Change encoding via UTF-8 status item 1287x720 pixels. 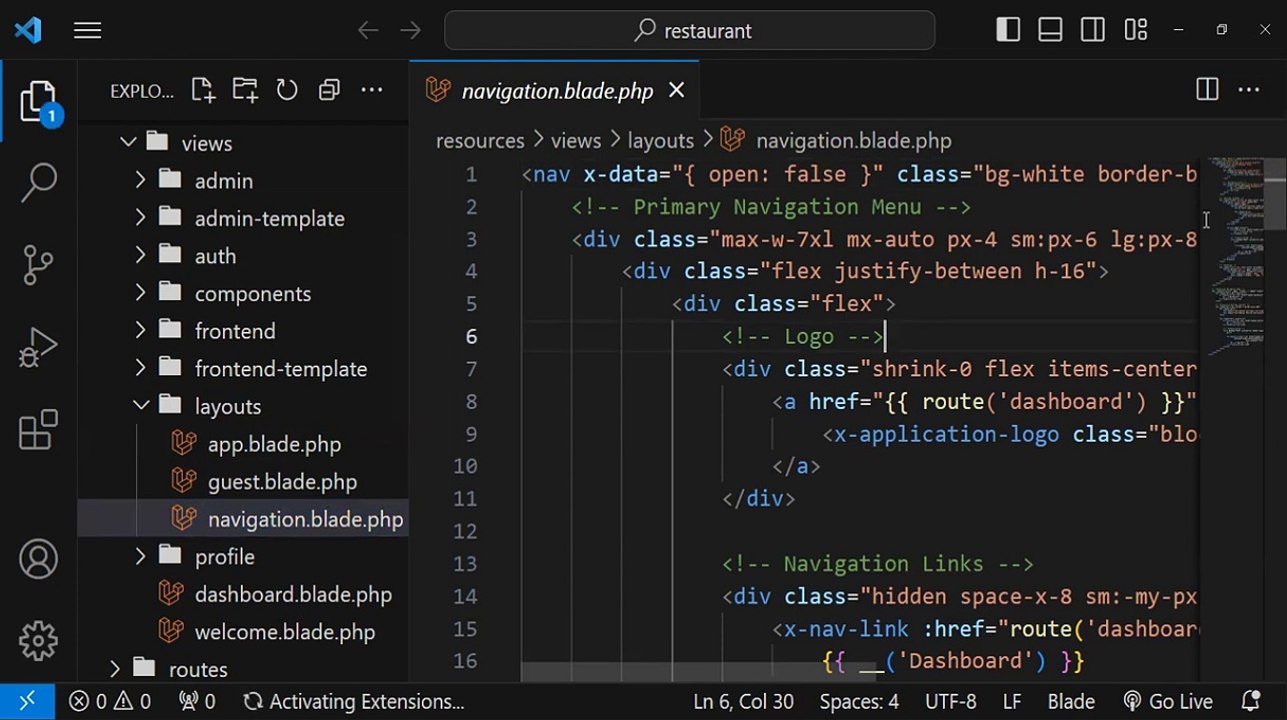click(x=950, y=702)
